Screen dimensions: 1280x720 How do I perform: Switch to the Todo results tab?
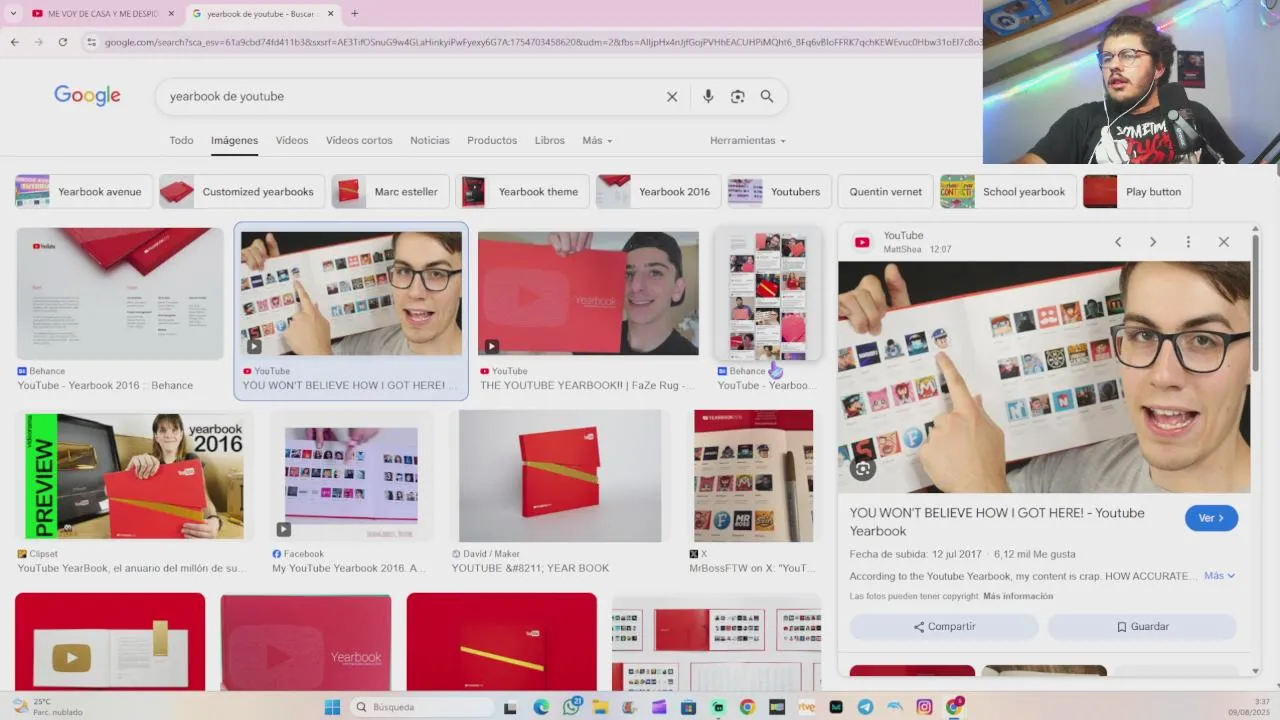coord(181,141)
